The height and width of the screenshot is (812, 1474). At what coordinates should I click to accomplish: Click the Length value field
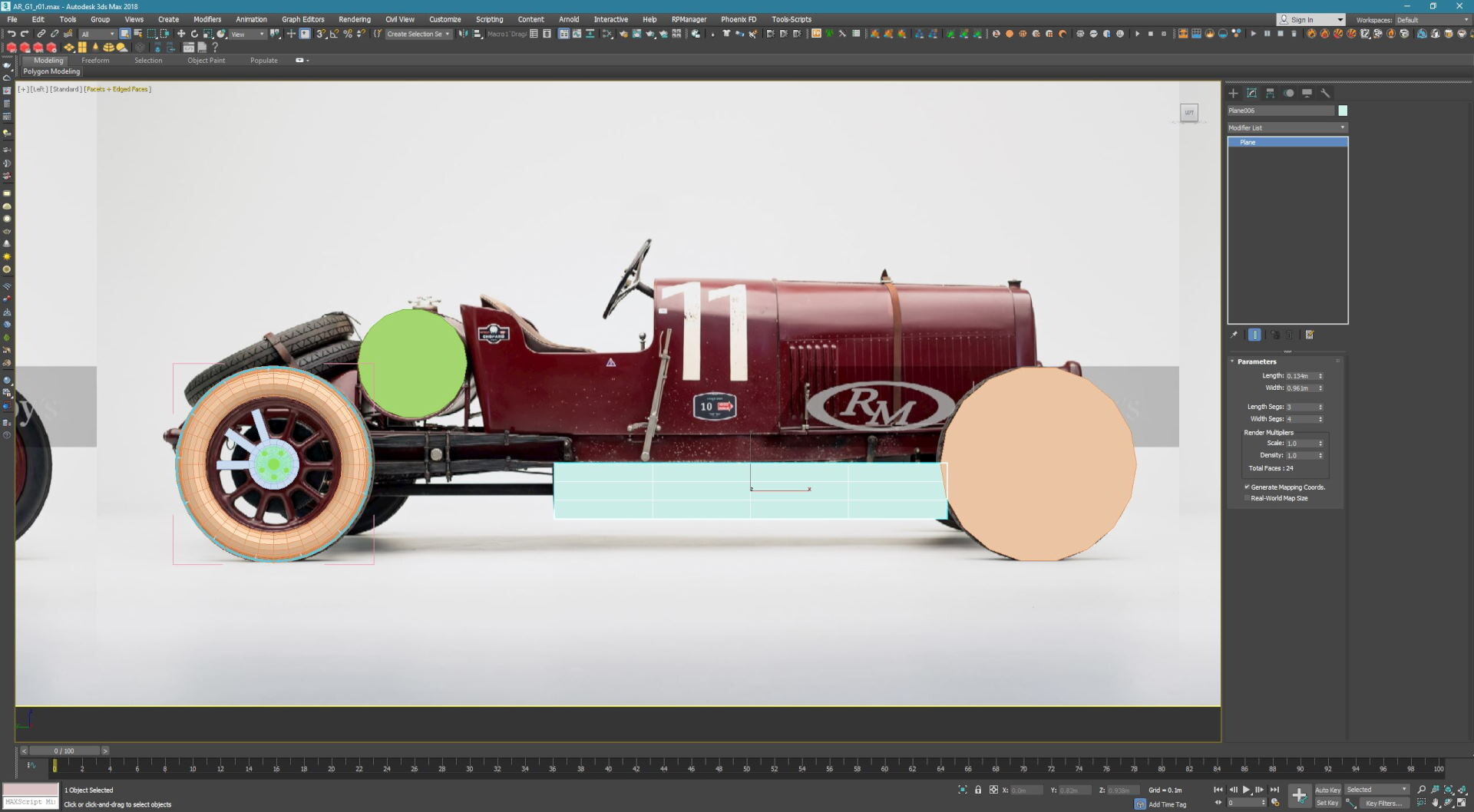(x=1300, y=376)
